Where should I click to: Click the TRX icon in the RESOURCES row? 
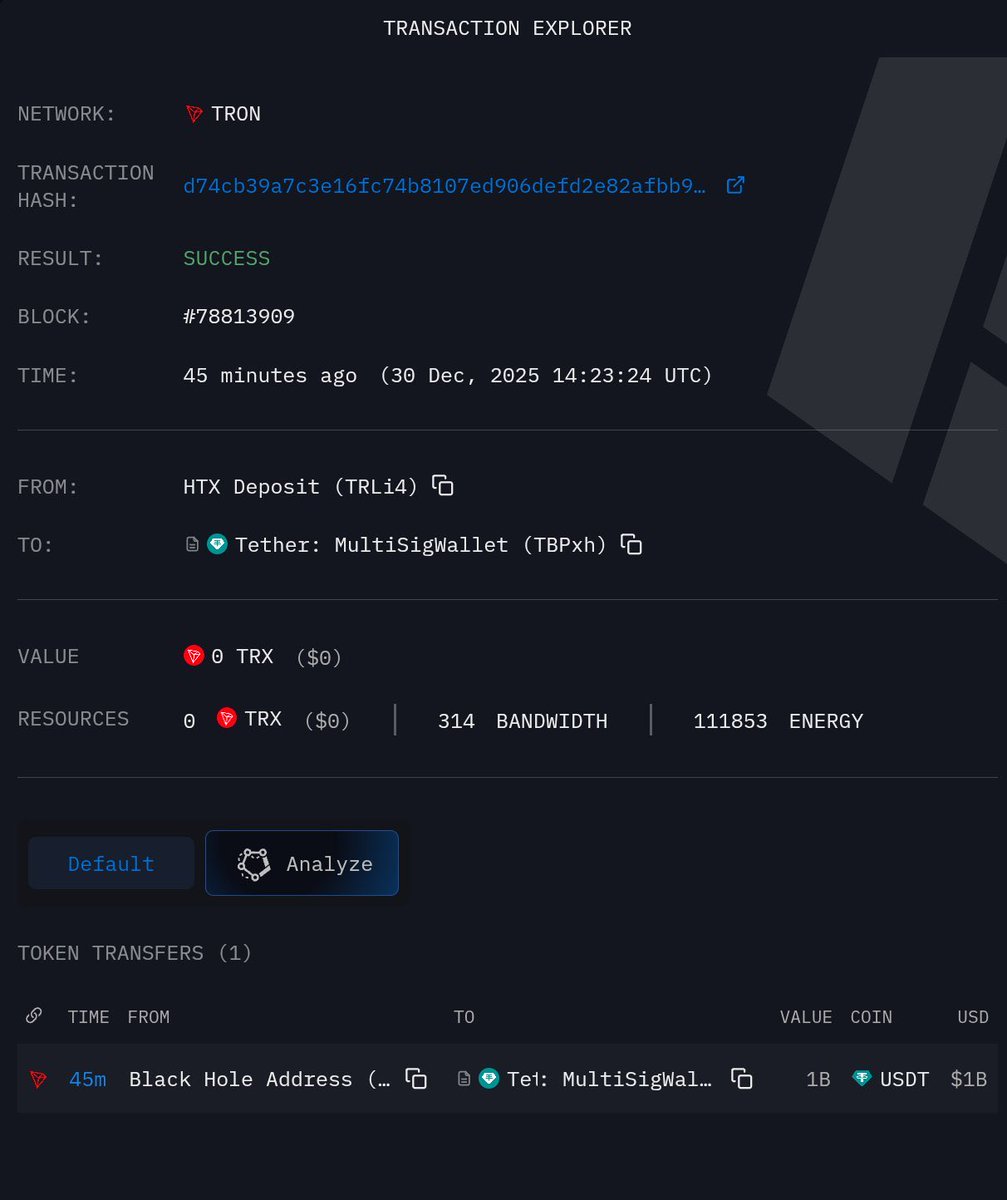[227, 718]
